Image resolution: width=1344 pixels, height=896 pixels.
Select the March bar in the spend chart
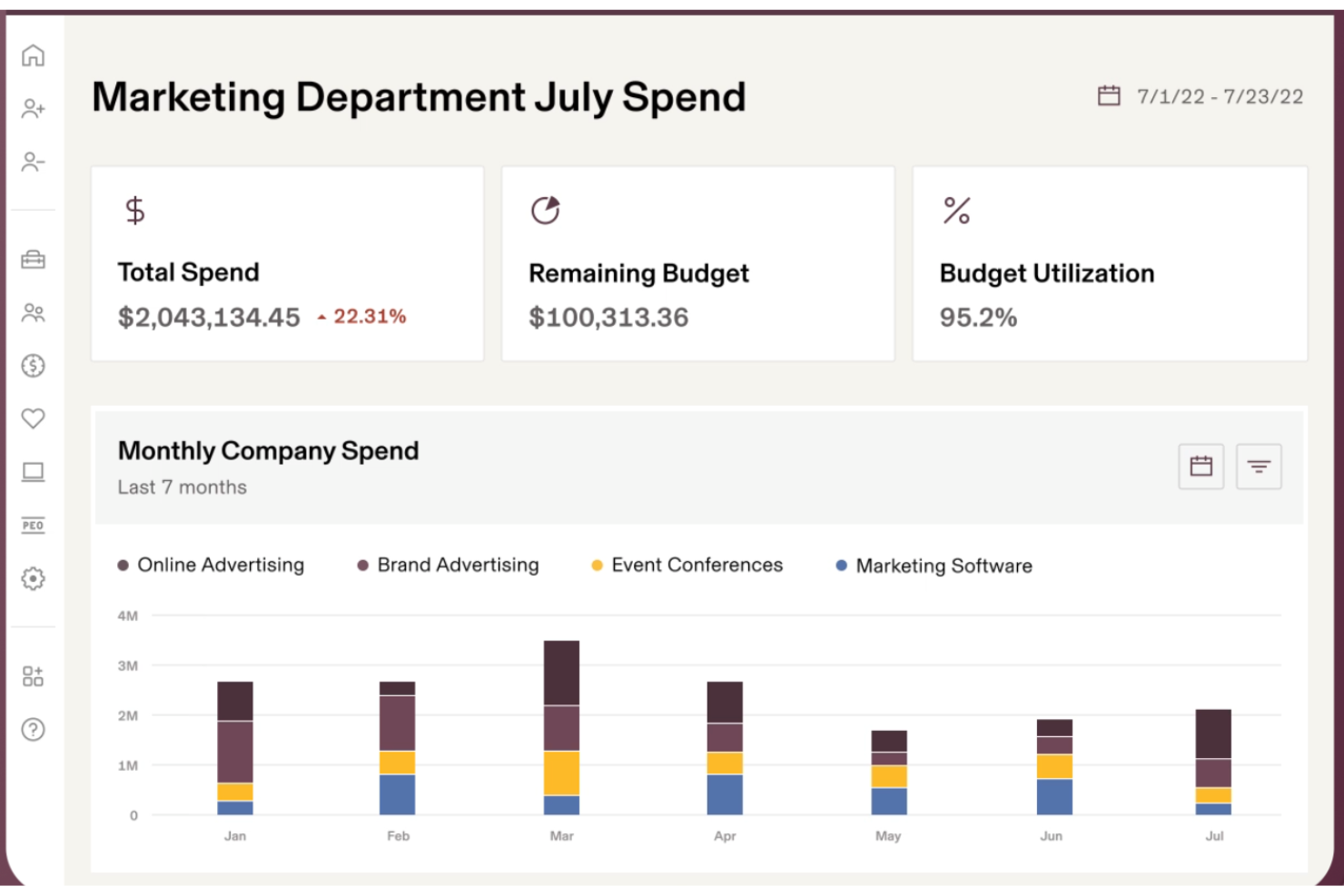[x=561, y=726]
